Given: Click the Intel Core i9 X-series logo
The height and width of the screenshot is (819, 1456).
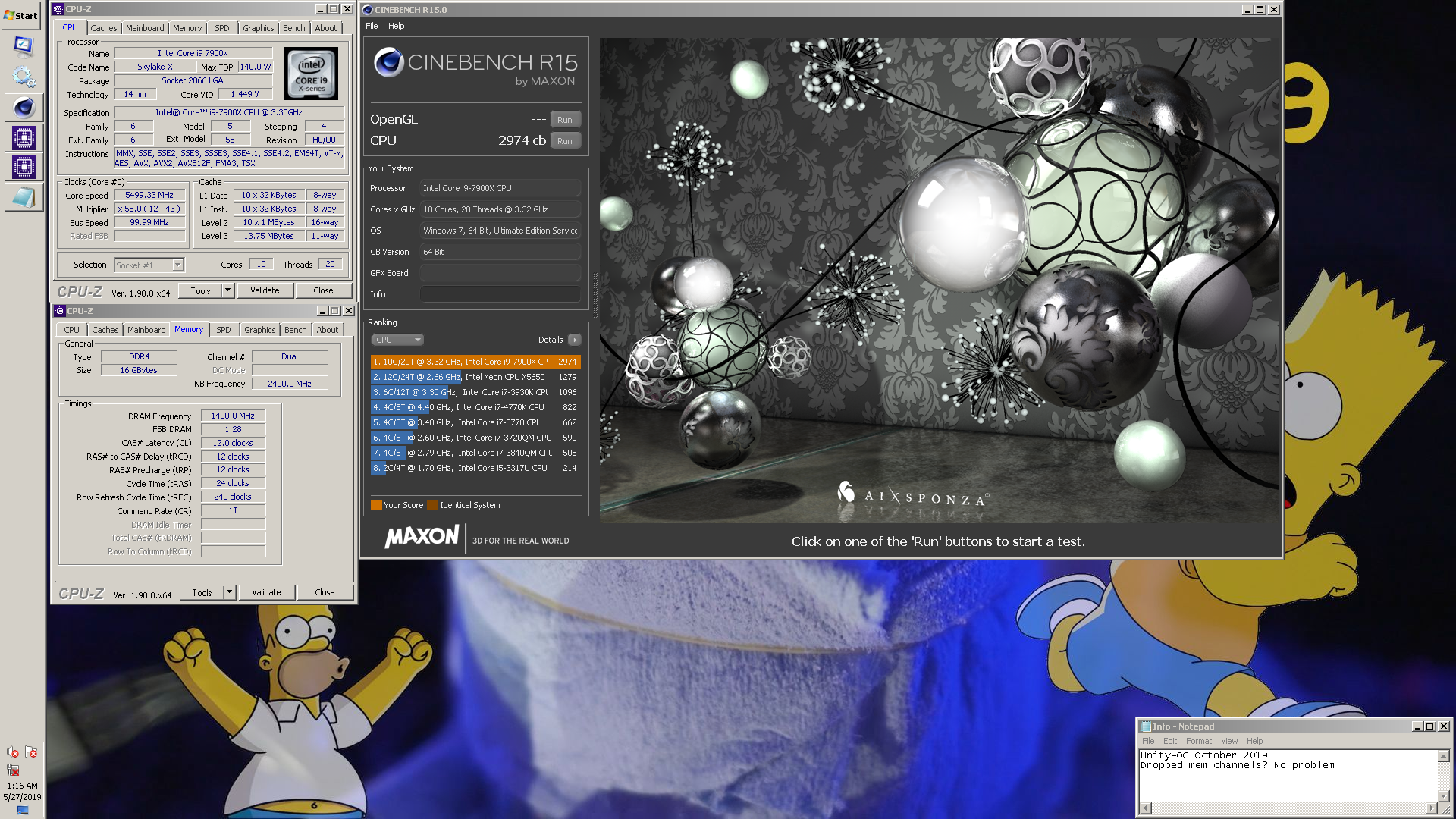Looking at the screenshot, I should [311, 74].
